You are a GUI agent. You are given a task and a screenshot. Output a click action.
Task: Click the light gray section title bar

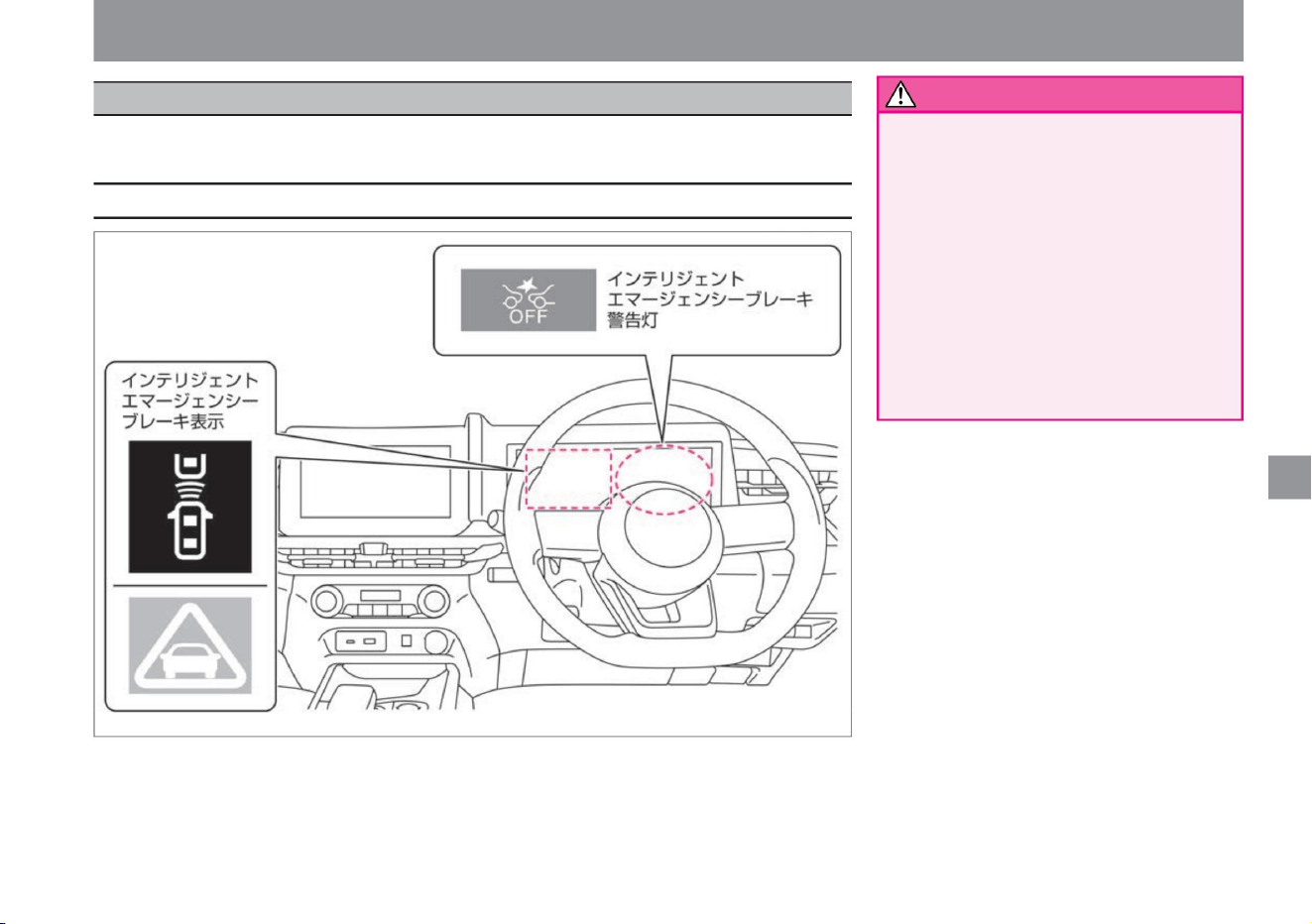click(473, 98)
